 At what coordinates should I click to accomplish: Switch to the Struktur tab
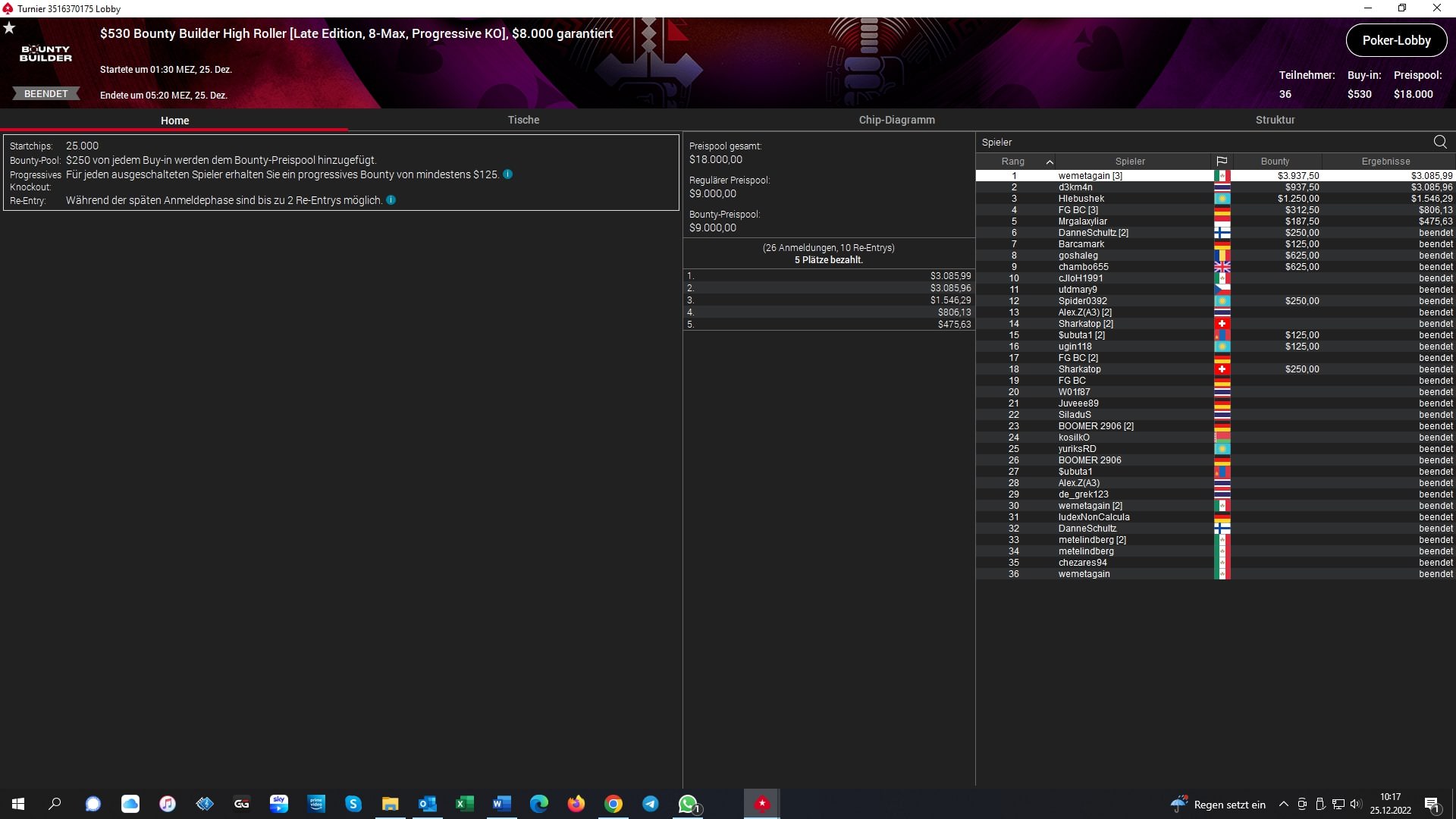pos(1275,120)
